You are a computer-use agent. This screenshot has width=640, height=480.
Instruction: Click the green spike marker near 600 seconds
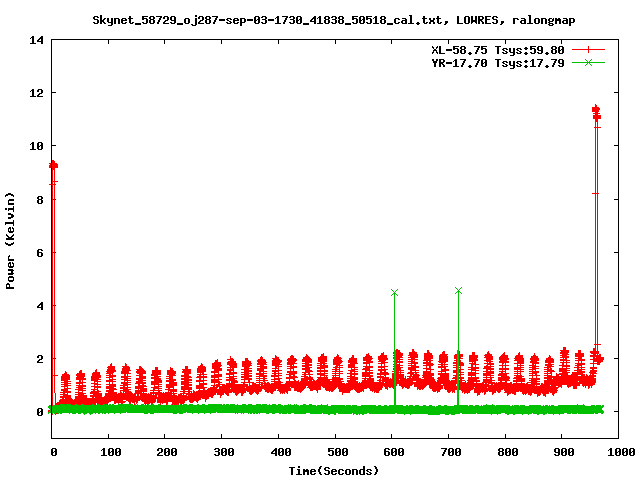click(394, 293)
